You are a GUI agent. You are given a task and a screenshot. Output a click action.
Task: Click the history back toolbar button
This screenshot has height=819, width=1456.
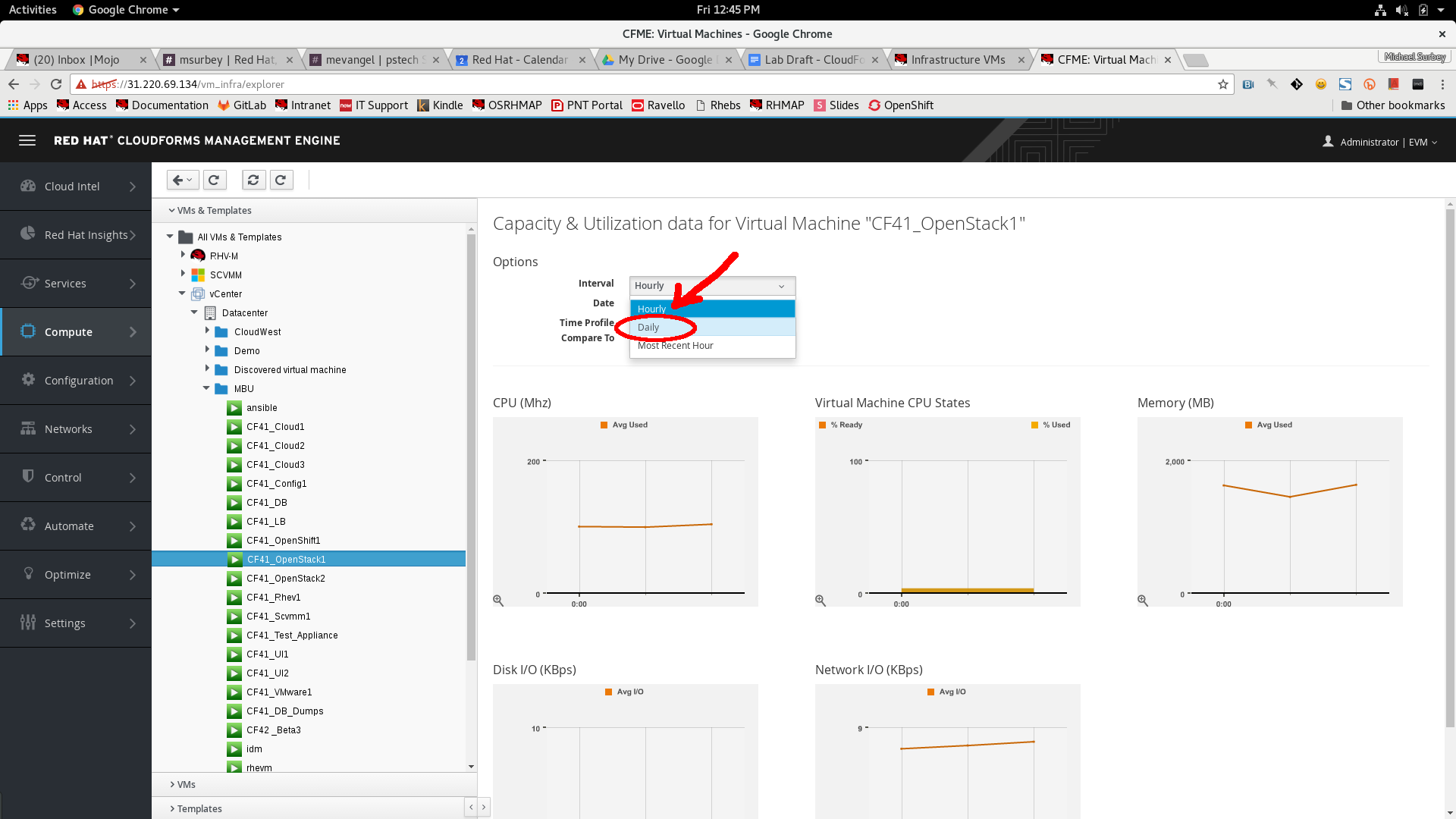[x=182, y=180]
